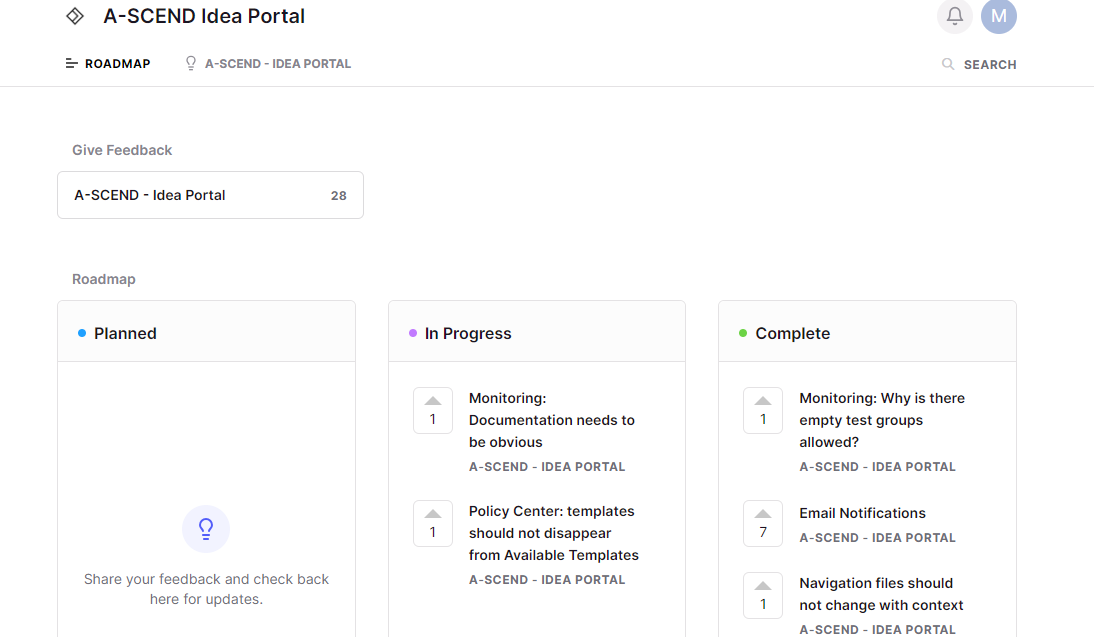The width and height of the screenshot is (1094, 637).
Task: Upvote "Monitoring: Documentation needs to be obvious"
Action: coord(432,410)
